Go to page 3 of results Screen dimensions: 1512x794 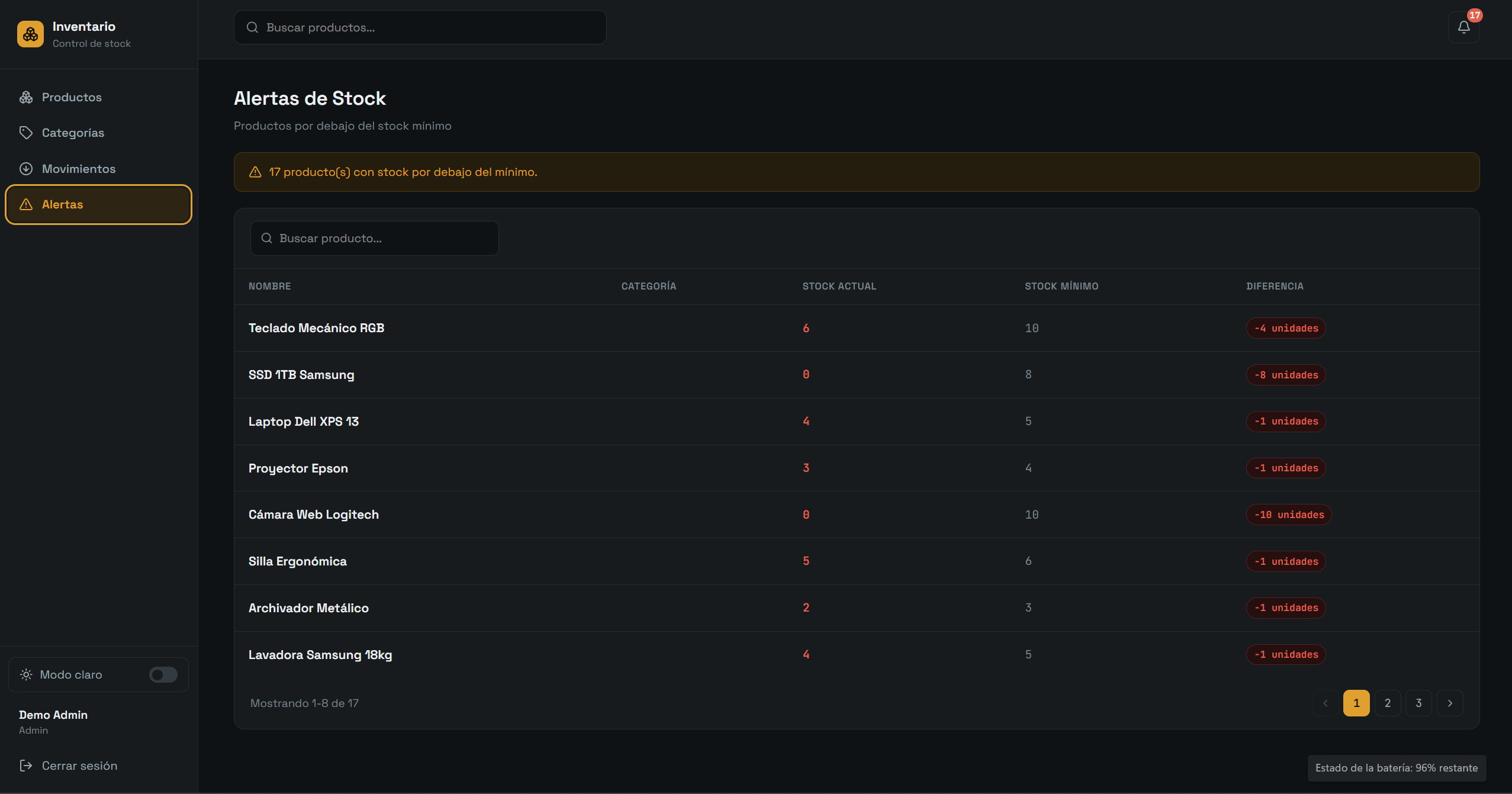tap(1418, 703)
